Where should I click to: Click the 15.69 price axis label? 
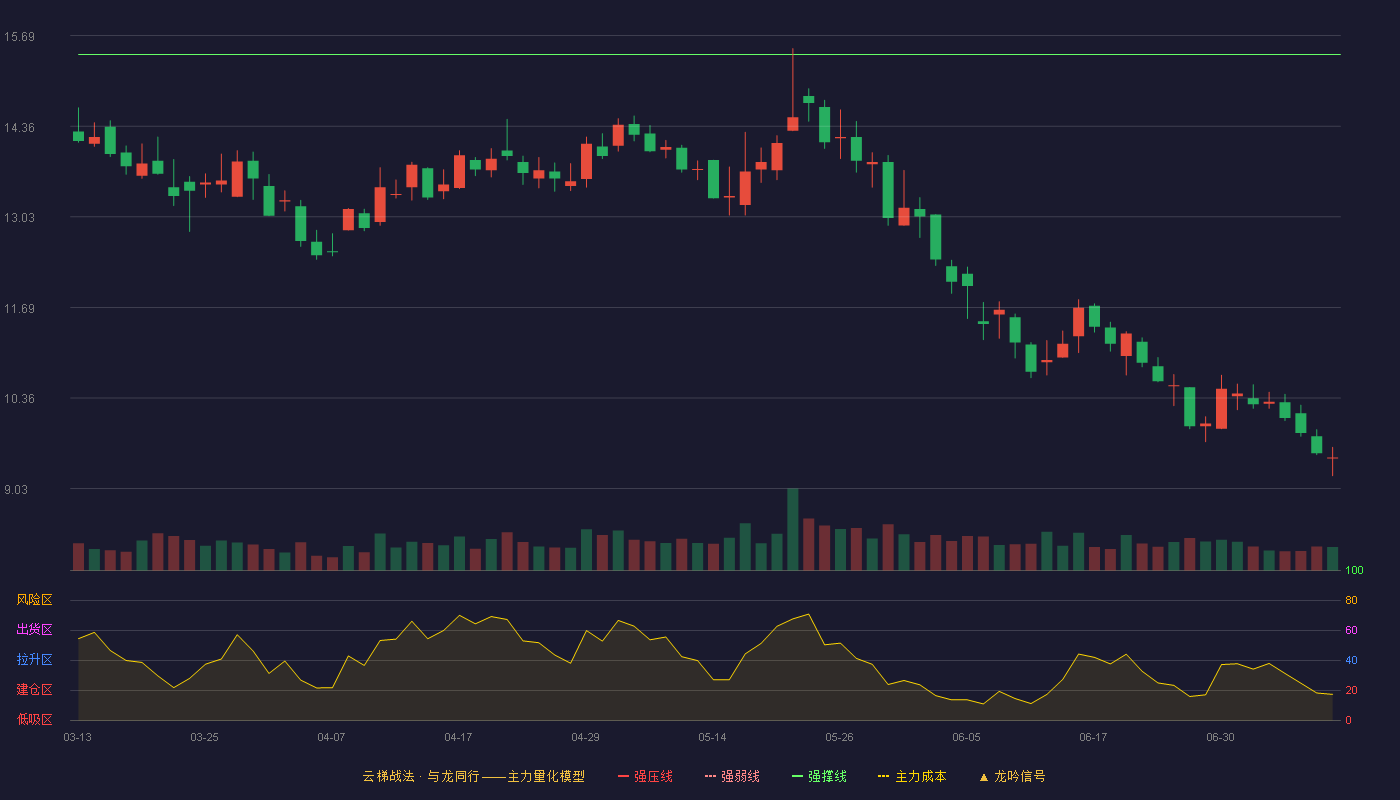[19, 37]
